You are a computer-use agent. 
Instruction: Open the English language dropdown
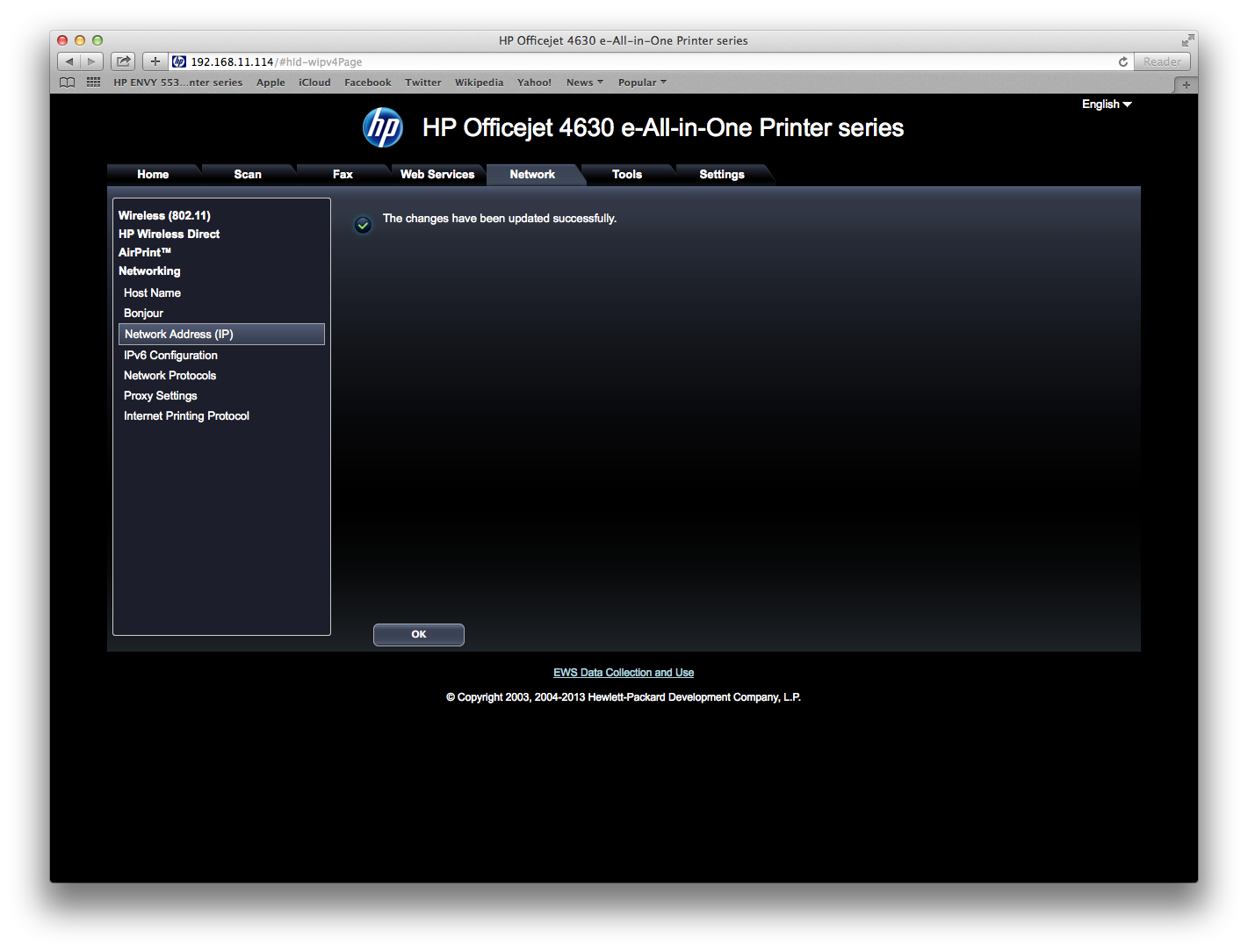click(1107, 104)
